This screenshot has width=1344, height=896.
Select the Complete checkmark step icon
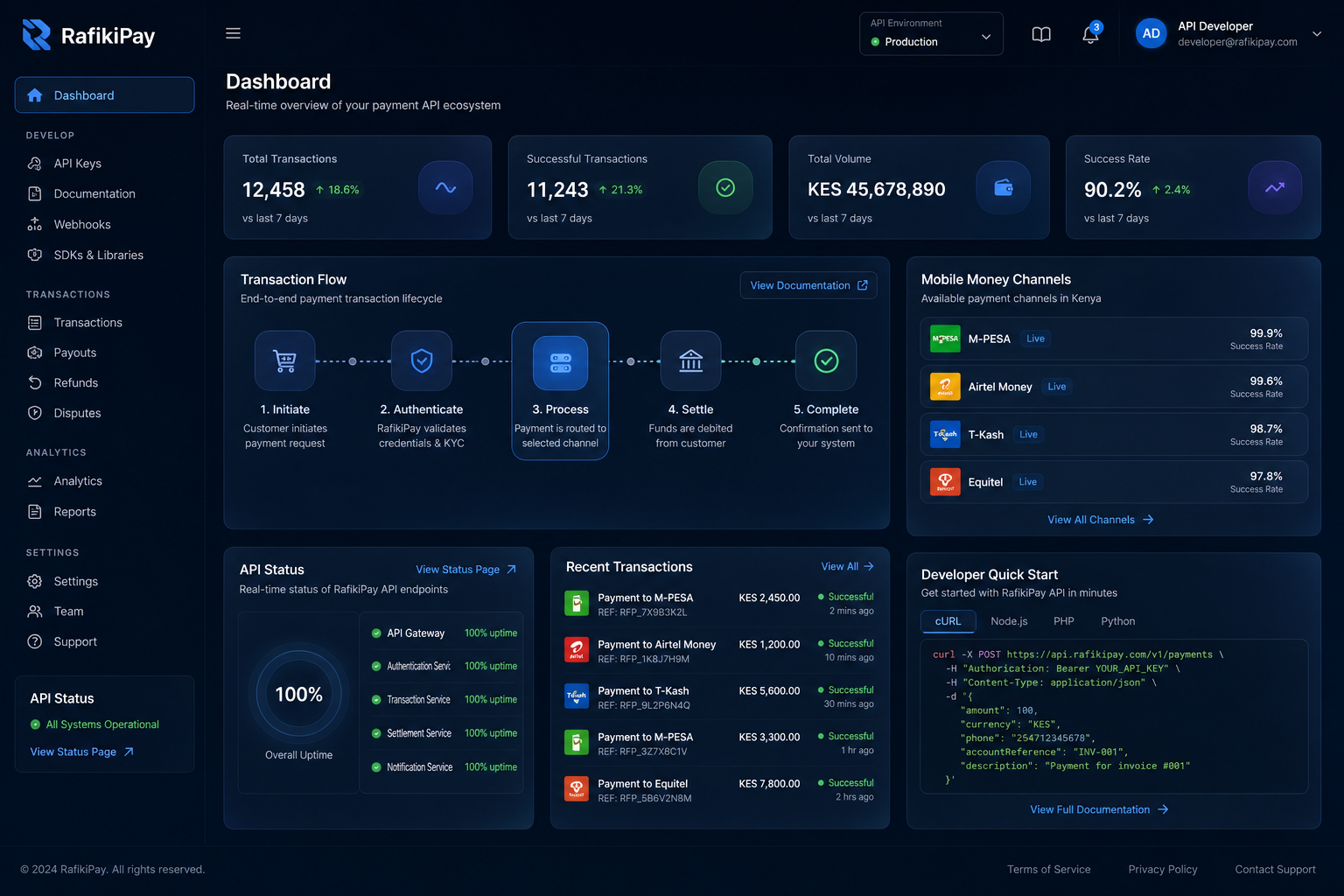tap(826, 360)
